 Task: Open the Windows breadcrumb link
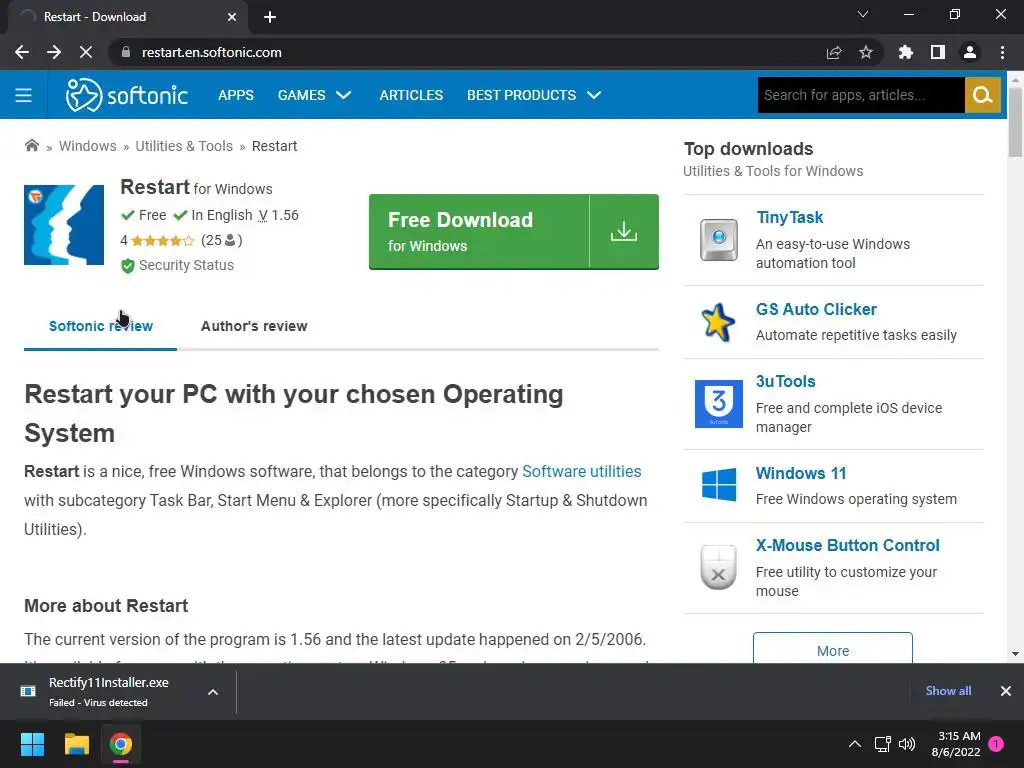(88, 146)
